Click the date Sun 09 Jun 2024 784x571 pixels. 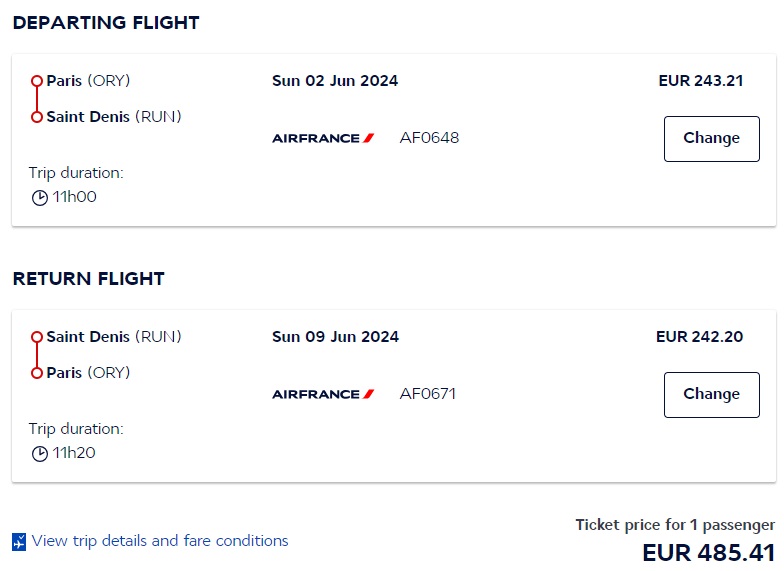click(336, 336)
